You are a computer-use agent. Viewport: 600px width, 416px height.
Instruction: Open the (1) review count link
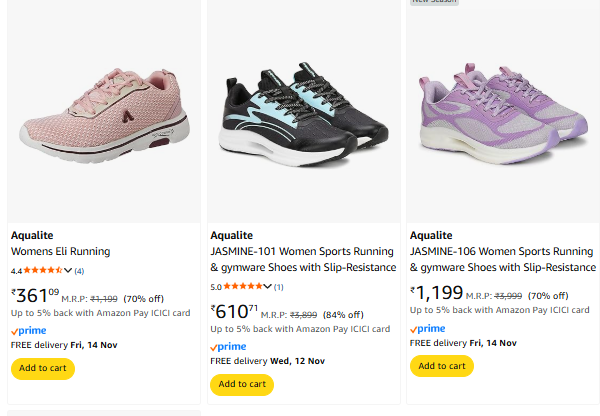[x=279, y=287]
